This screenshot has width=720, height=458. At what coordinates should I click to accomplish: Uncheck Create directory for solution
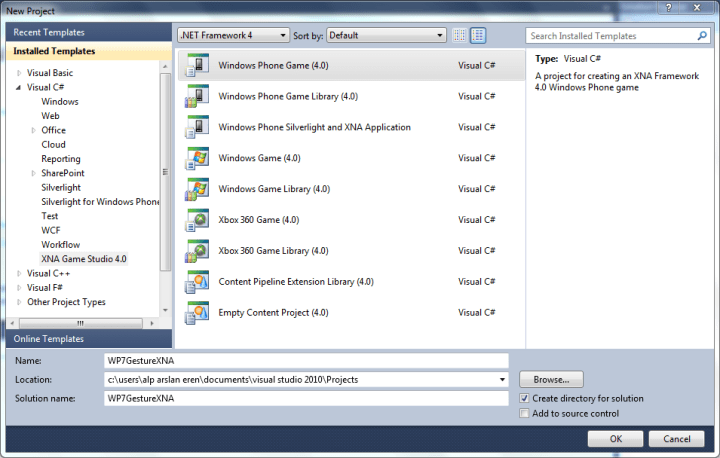pos(525,398)
